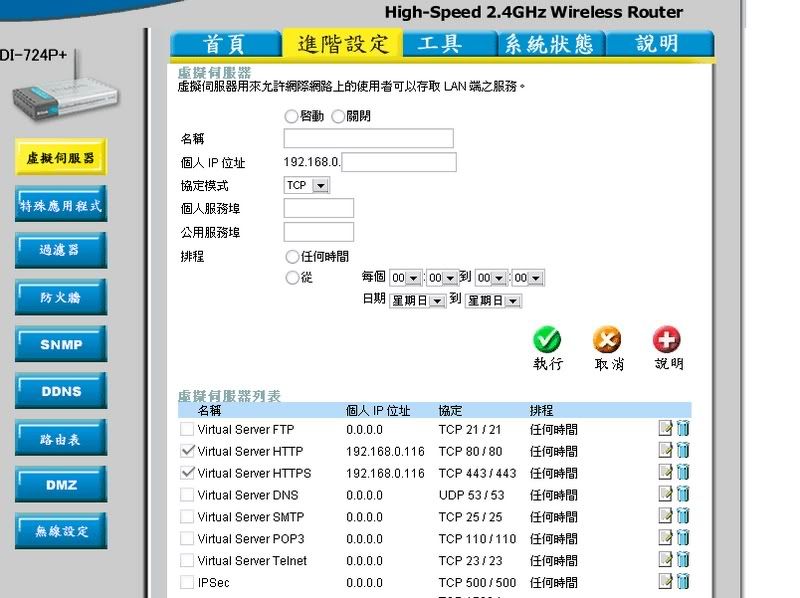
Task: Delete the IPSec entry with trash icon
Action: coord(683,582)
